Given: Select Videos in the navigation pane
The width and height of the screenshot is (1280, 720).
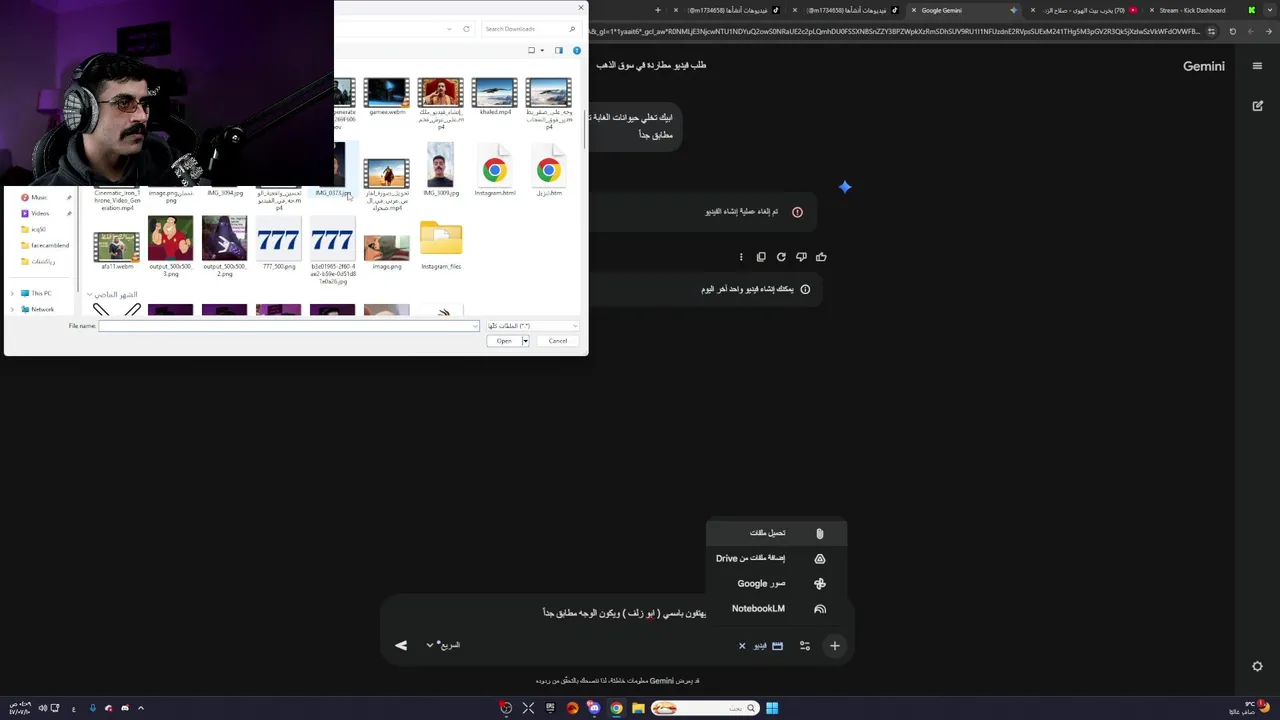Looking at the screenshot, I should click(40, 213).
